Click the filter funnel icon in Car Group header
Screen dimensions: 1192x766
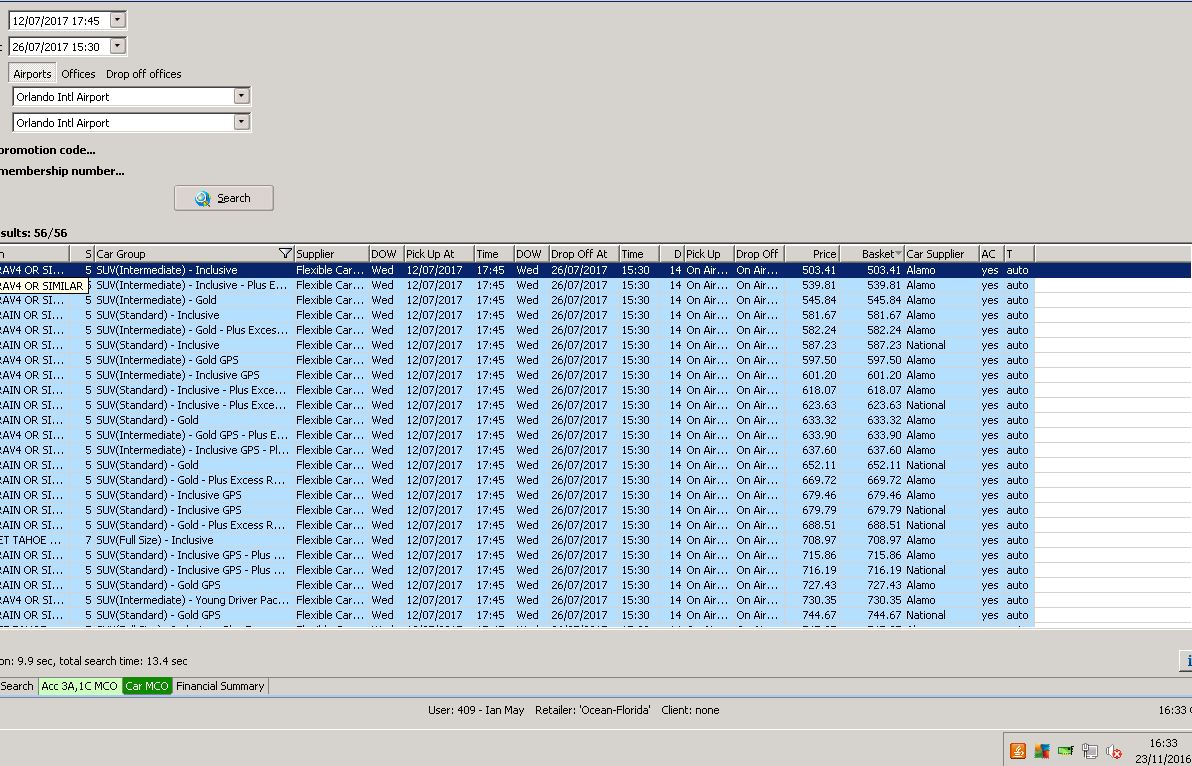(x=285, y=254)
